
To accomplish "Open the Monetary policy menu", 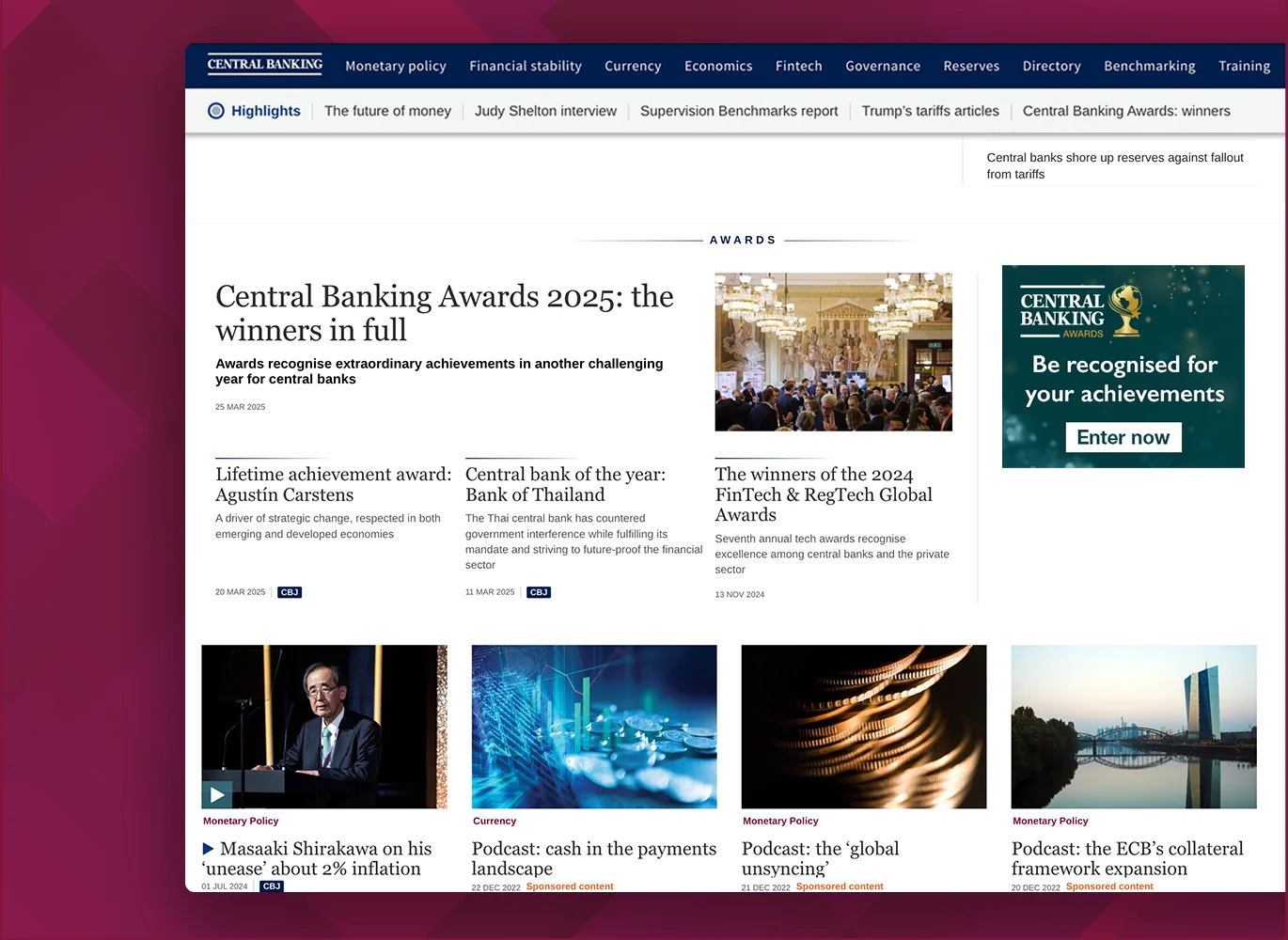I will click(x=396, y=66).
